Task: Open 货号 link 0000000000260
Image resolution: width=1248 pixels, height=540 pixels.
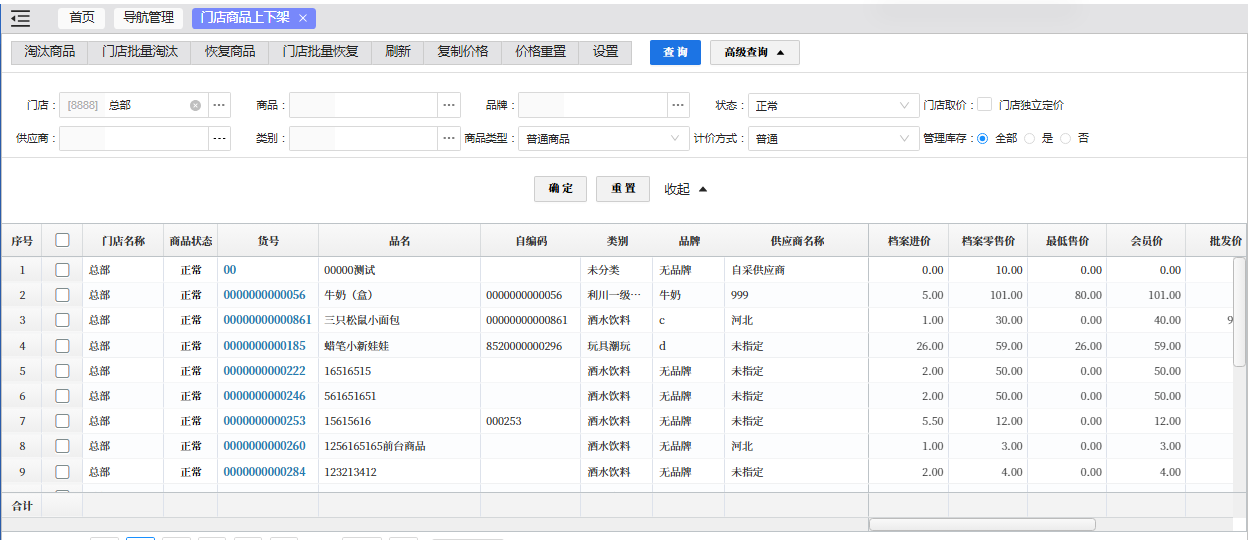Action: (264, 446)
